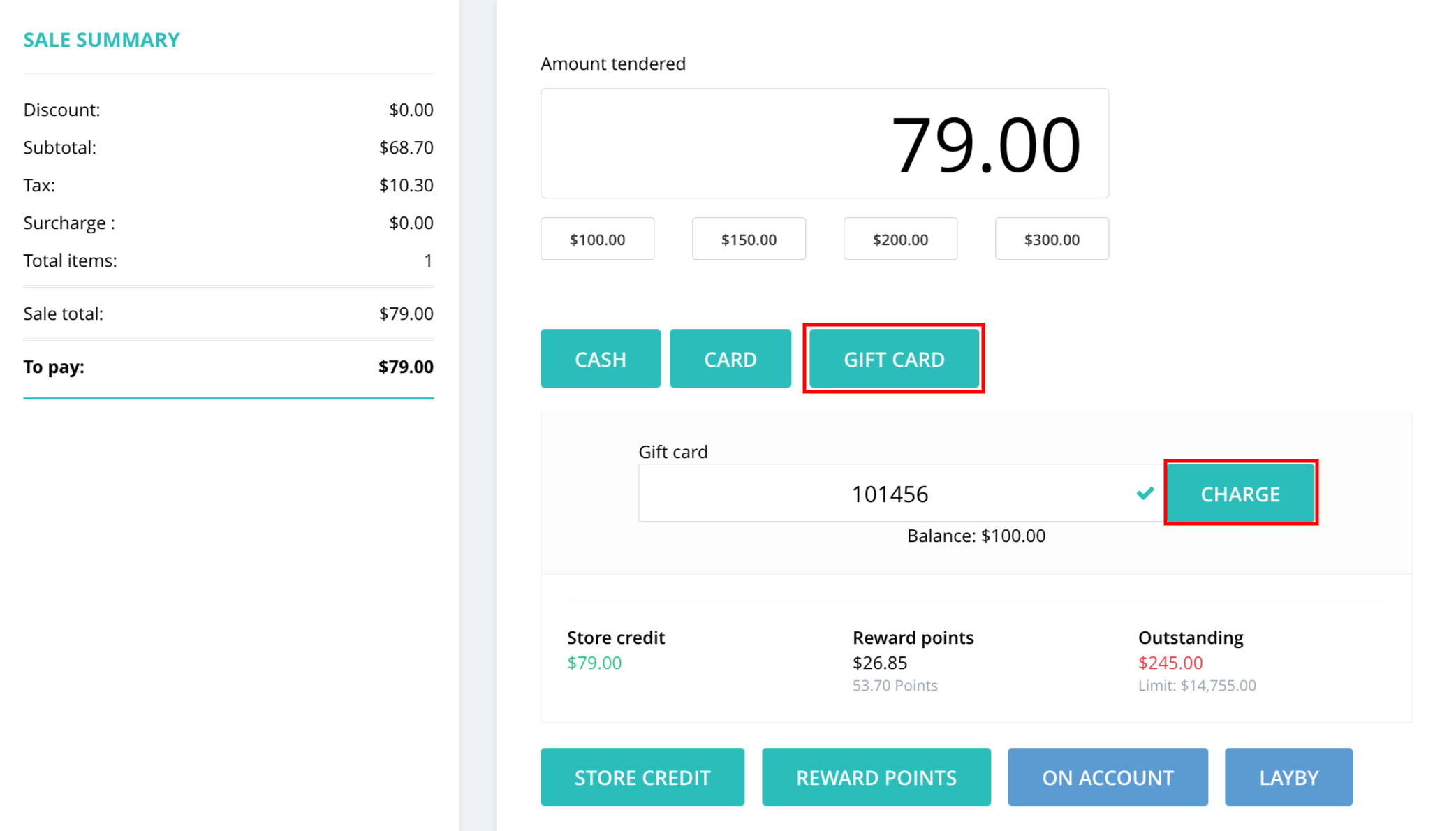Click the Amount tendered field showing 79.00

pyautogui.click(x=825, y=143)
